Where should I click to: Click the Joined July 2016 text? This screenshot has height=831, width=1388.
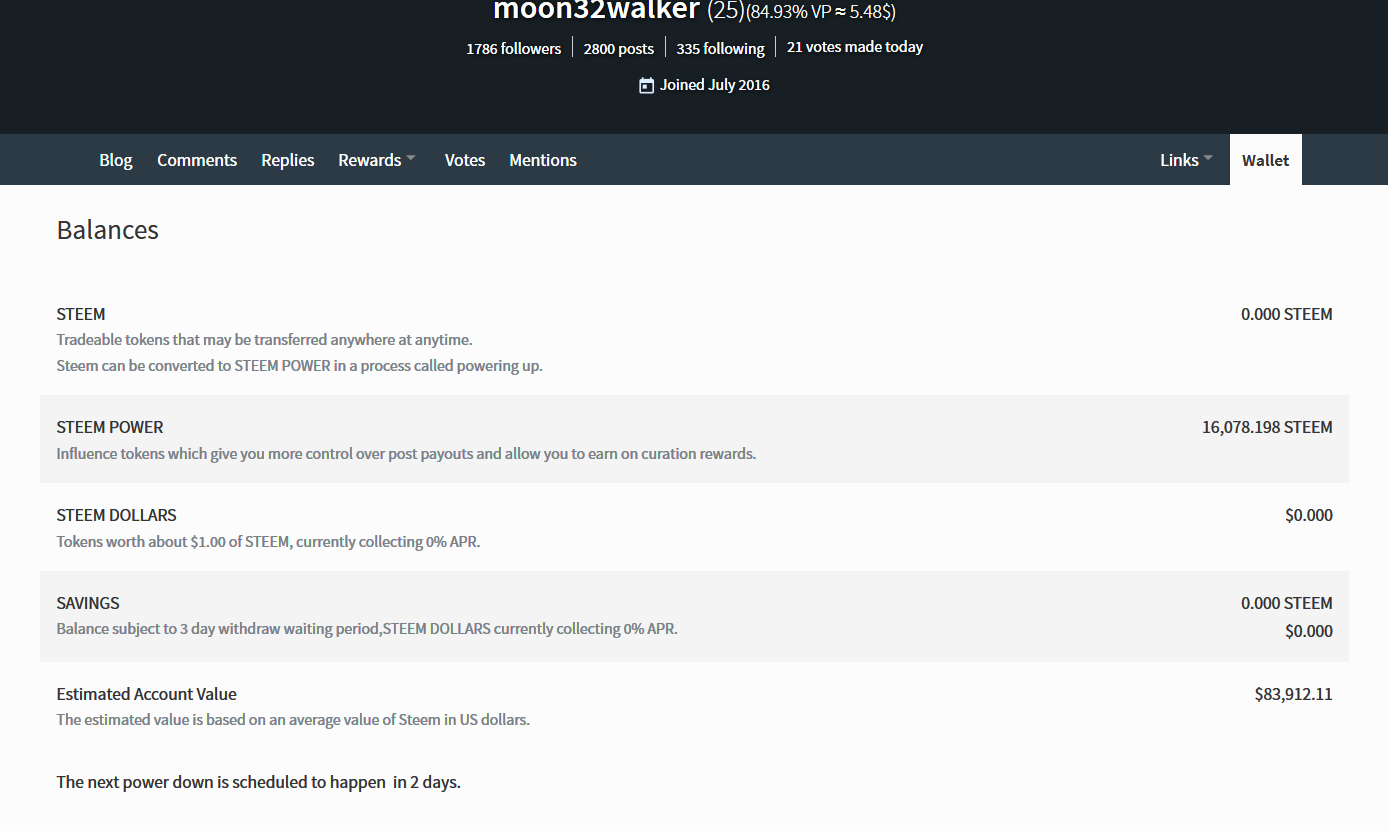click(x=715, y=85)
